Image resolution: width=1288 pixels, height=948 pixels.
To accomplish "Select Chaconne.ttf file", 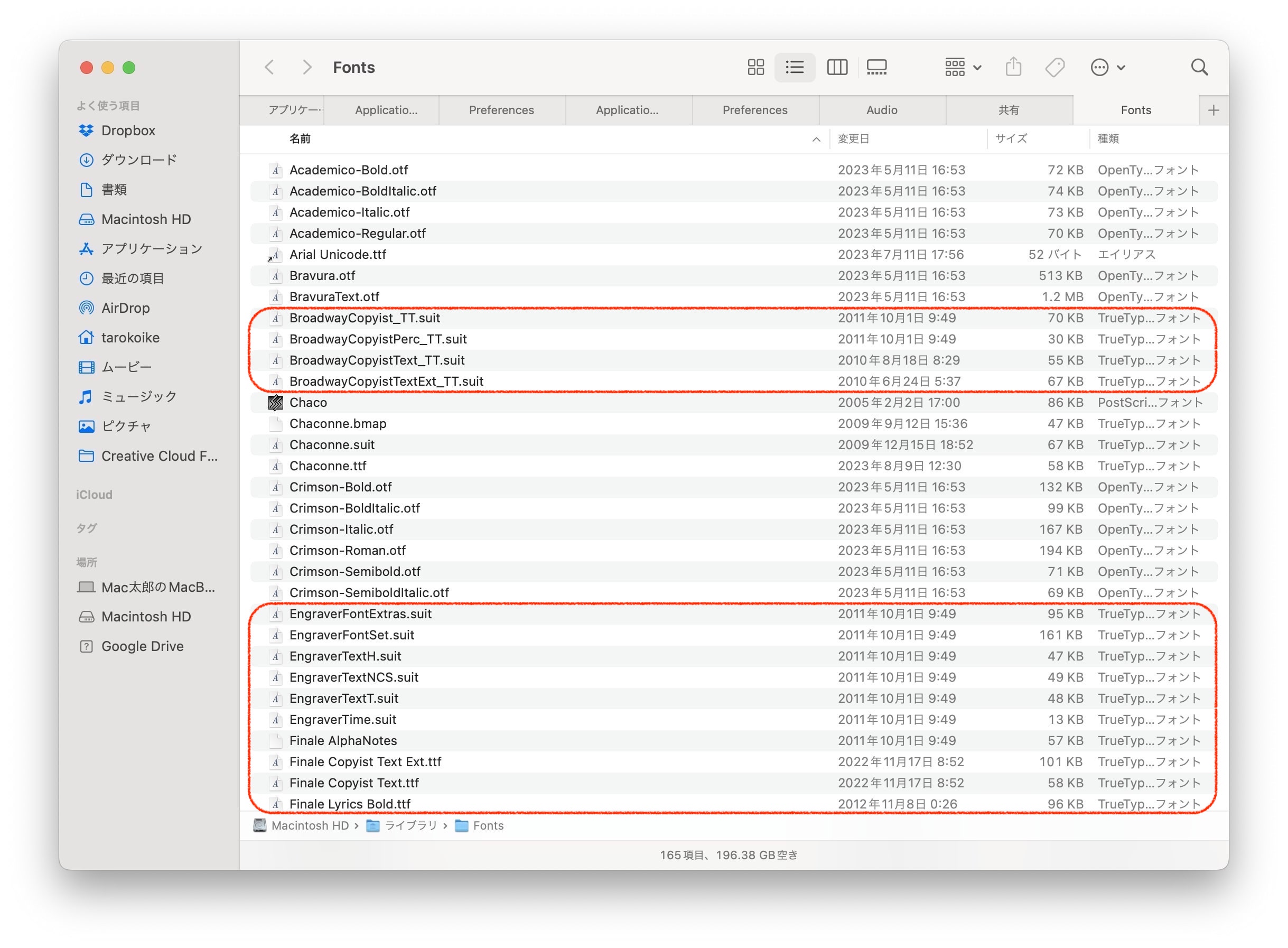I will coord(734,467).
